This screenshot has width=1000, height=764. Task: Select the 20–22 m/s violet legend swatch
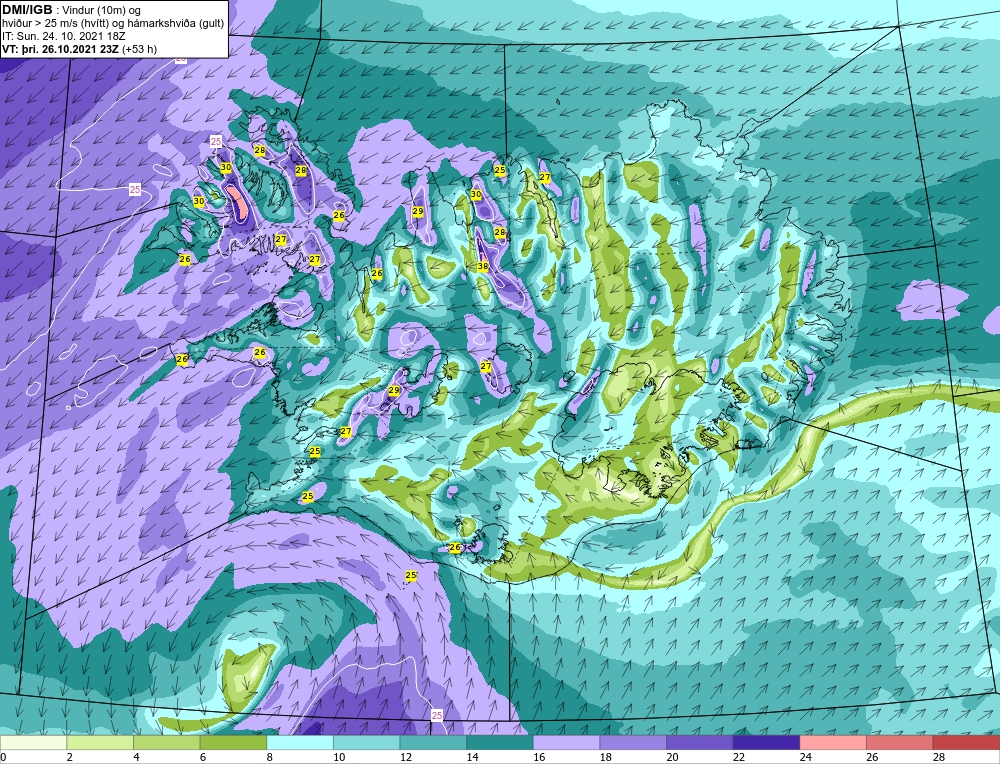point(700,743)
